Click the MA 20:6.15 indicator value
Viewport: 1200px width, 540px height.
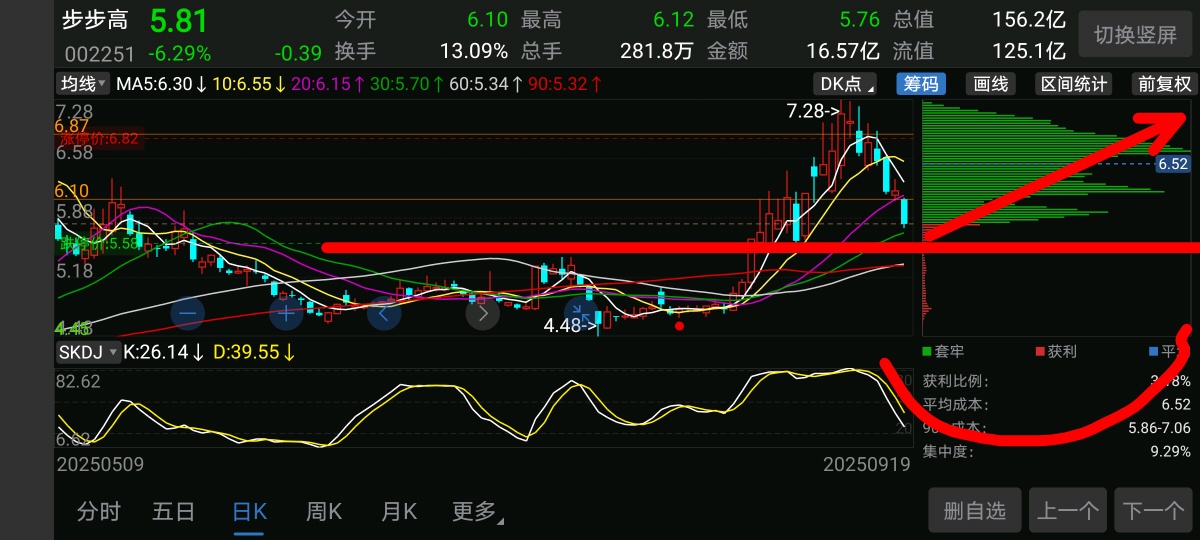coord(328,84)
